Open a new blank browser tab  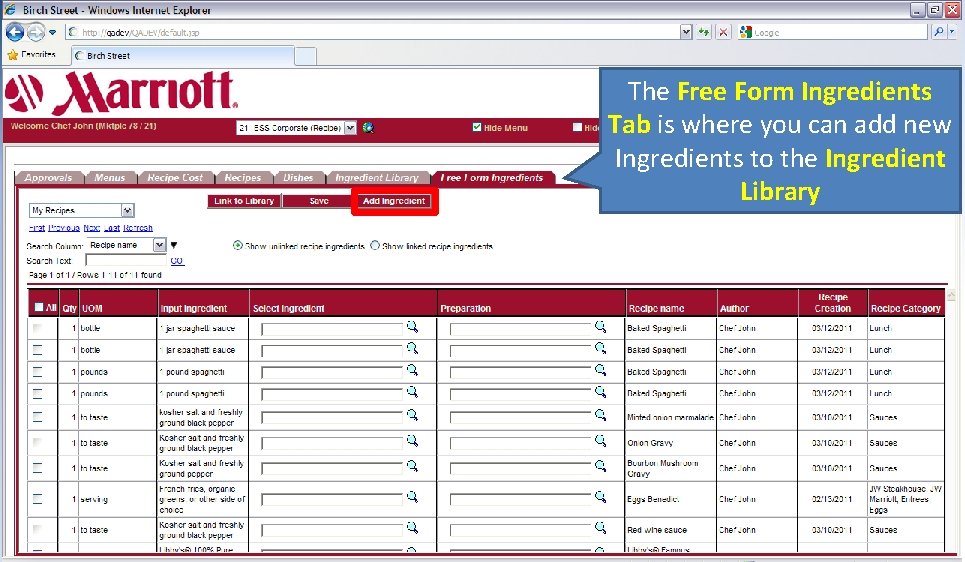(x=305, y=56)
